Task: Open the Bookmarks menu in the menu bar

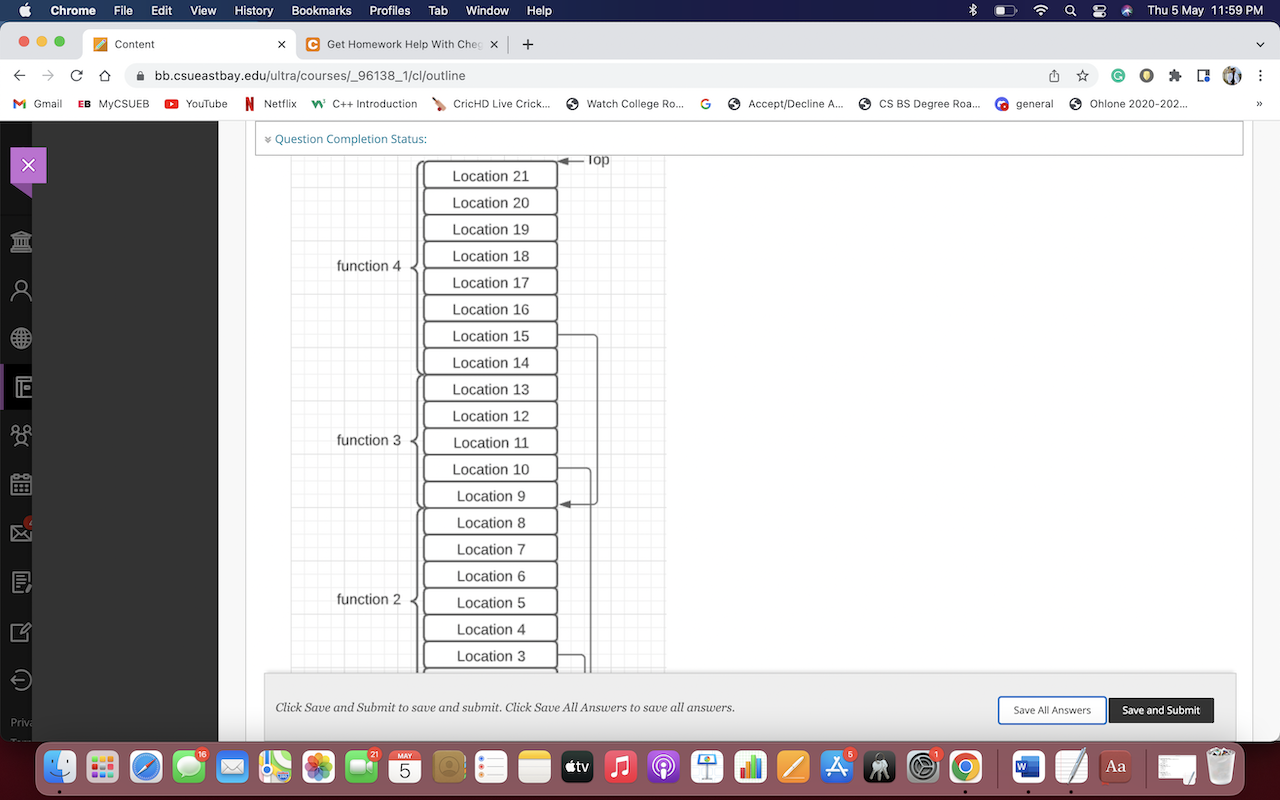Action: pyautogui.click(x=321, y=11)
